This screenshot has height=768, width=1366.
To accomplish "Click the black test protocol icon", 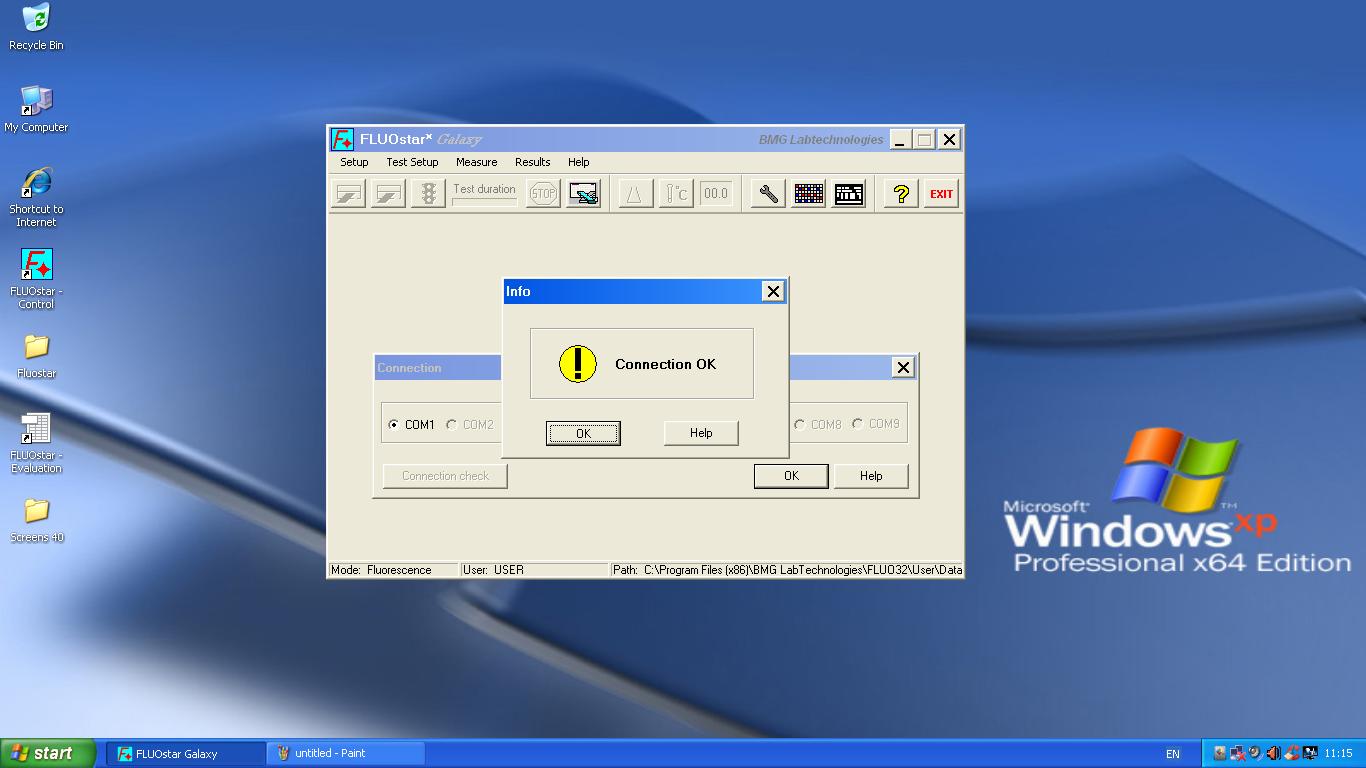I will tap(849, 194).
